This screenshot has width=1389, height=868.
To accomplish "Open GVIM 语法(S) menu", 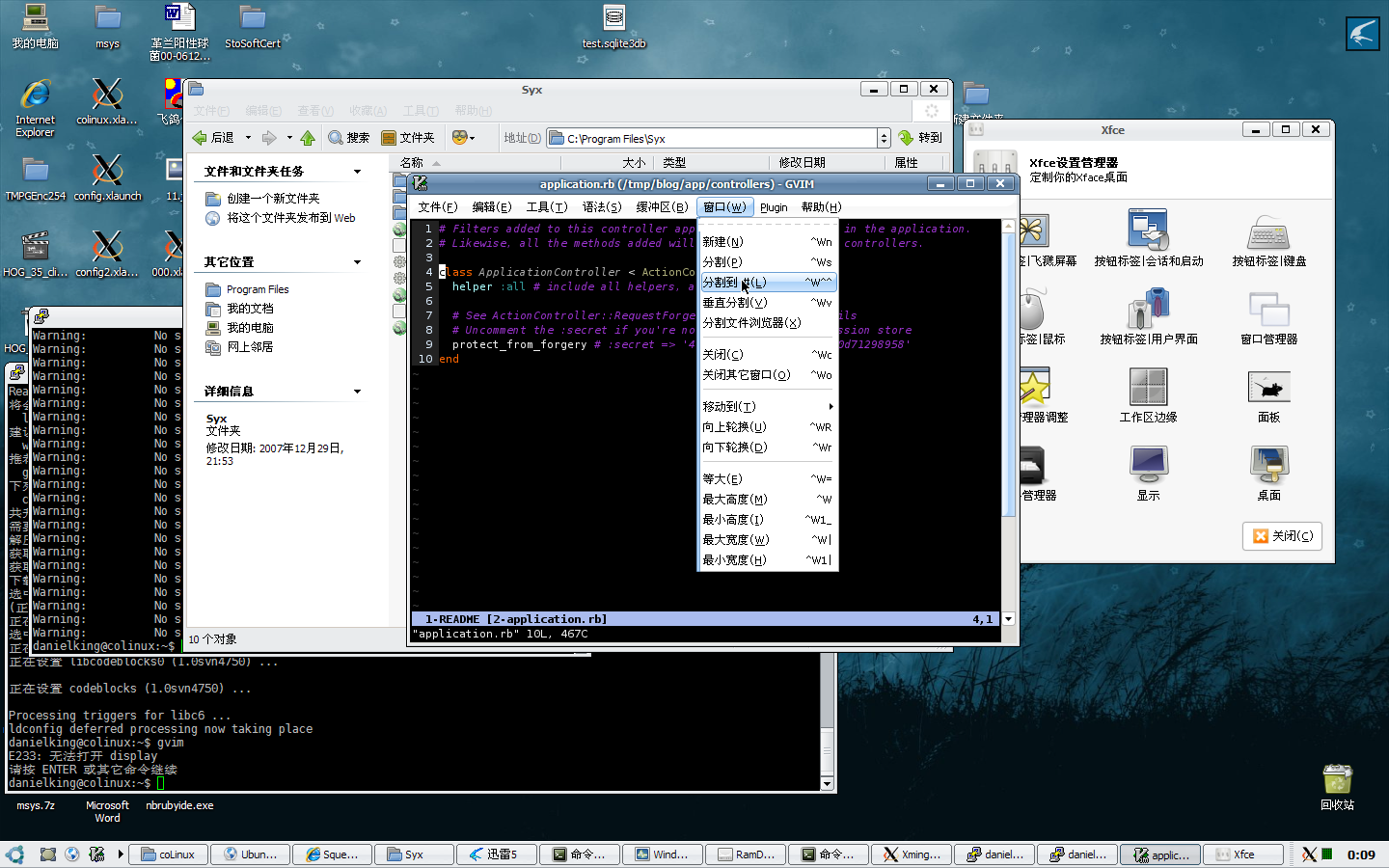I will click(602, 207).
